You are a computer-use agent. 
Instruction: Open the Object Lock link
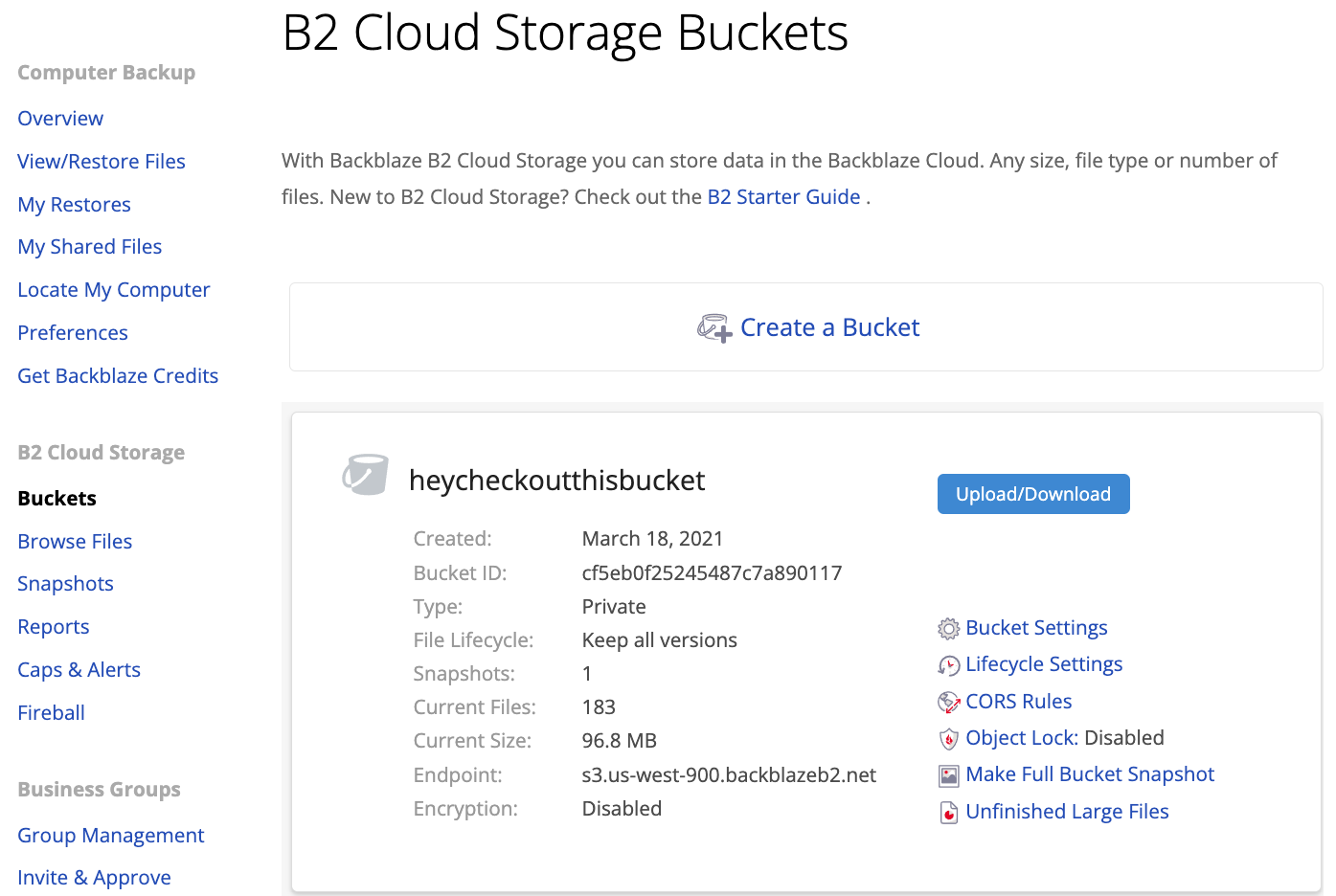(1021, 738)
